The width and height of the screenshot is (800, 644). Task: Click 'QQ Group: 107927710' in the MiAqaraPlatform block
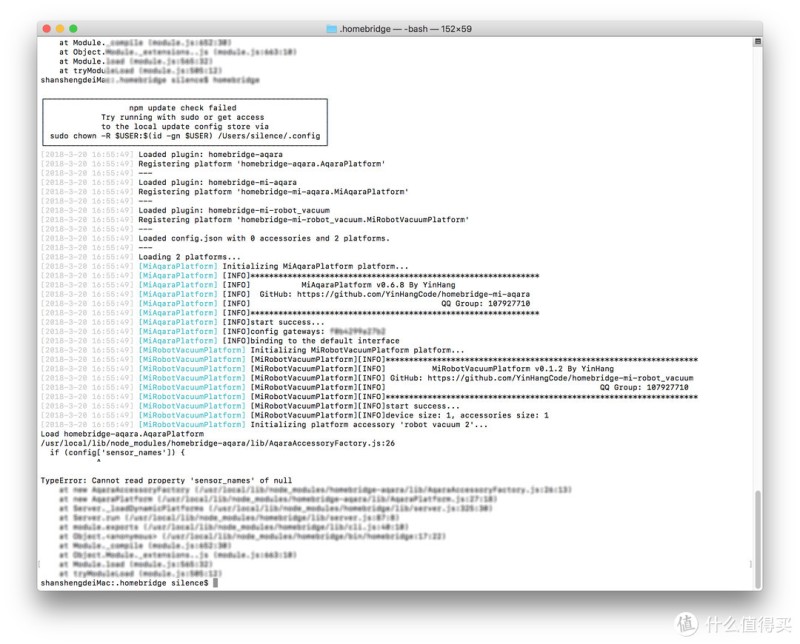[x=486, y=304]
